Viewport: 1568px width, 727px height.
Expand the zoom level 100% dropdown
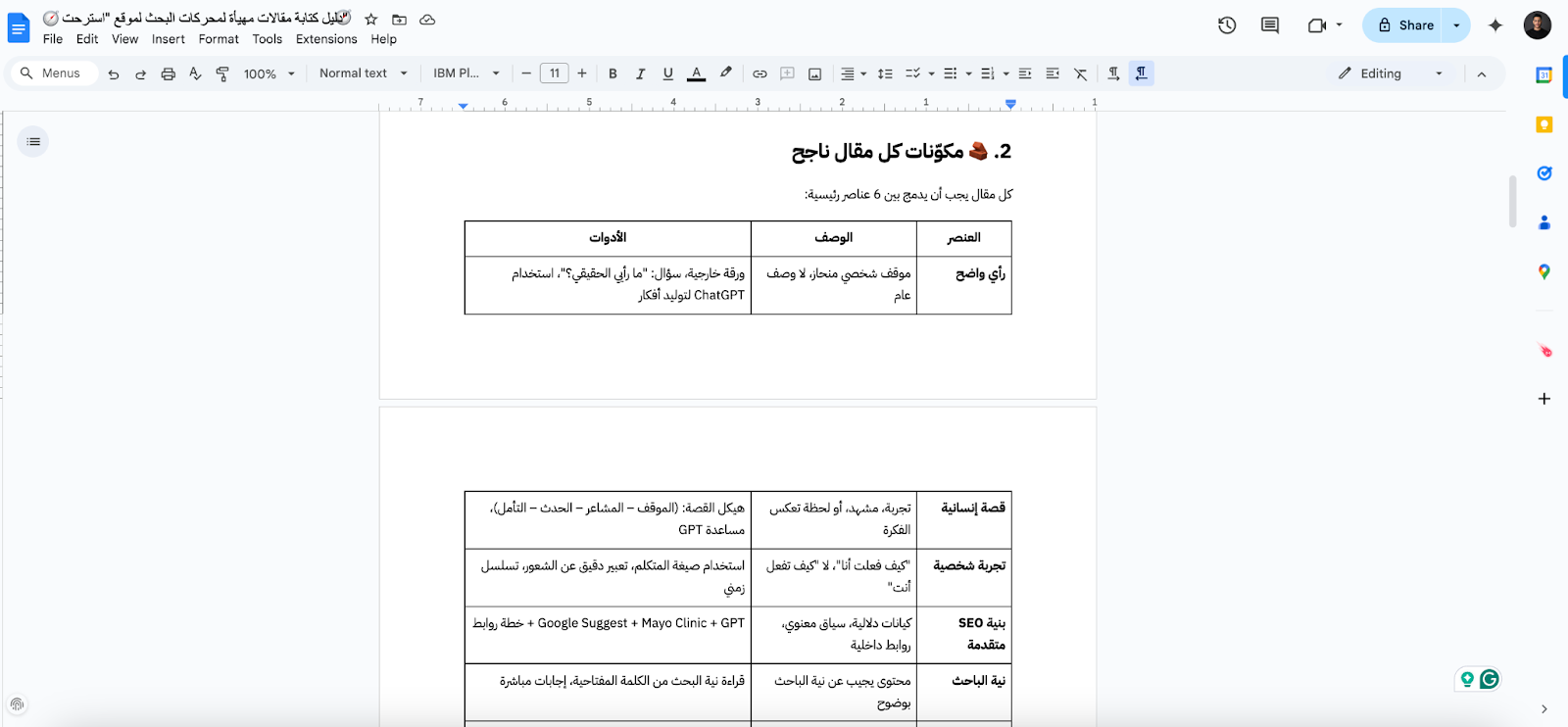(269, 73)
